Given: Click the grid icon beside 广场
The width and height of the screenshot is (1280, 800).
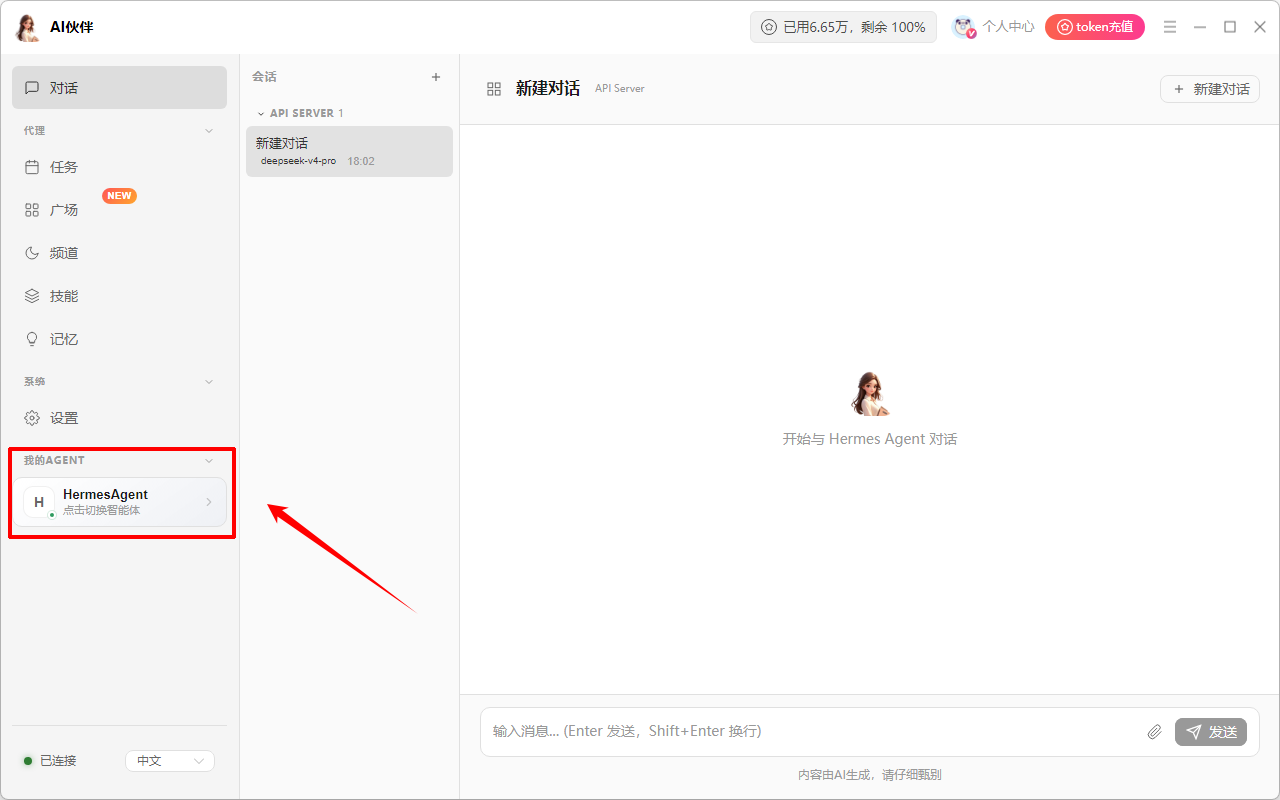Looking at the screenshot, I should 32,210.
